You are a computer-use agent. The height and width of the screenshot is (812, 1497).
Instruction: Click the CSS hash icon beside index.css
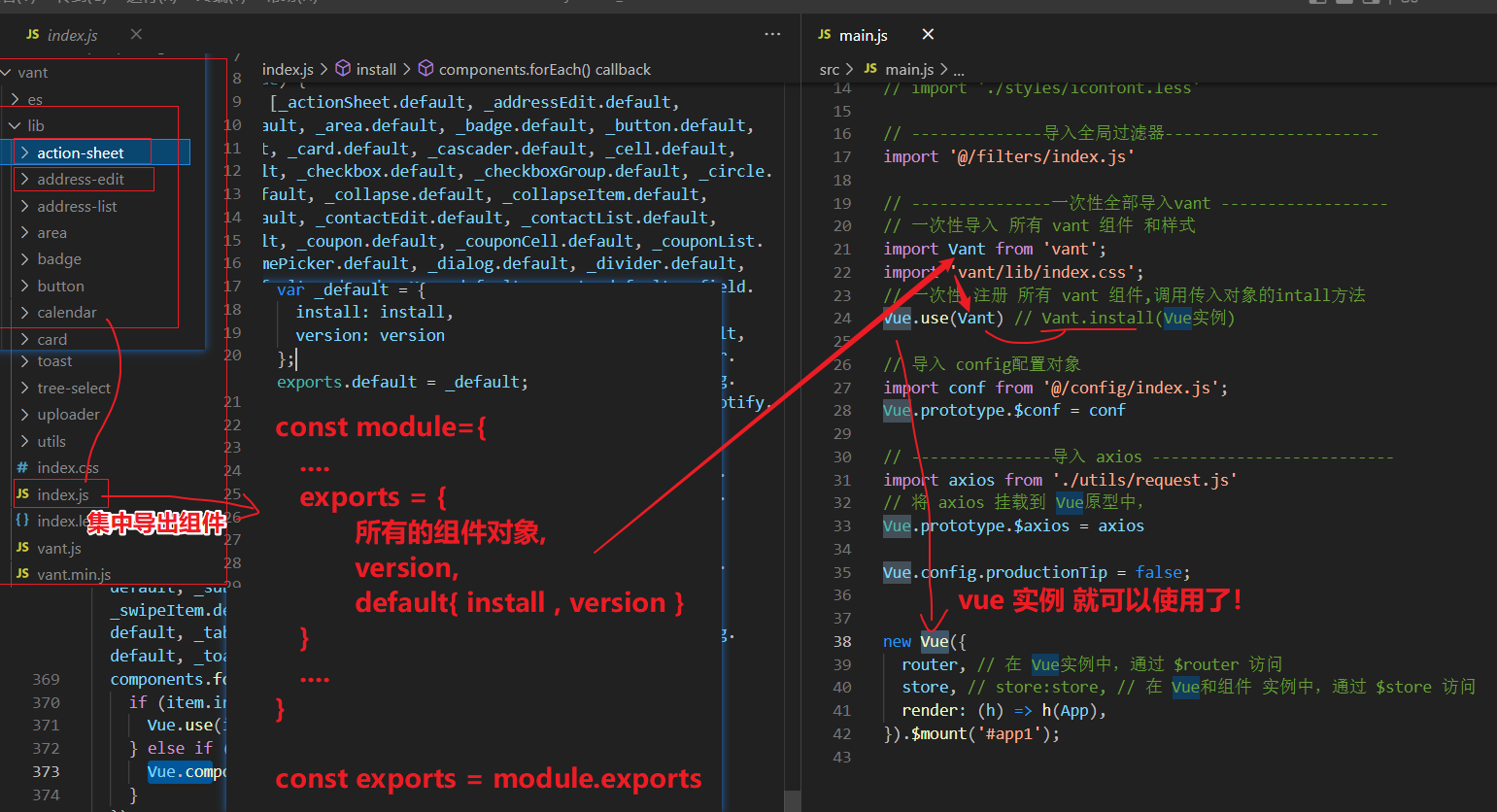pyautogui.click(x=22, y=467)
